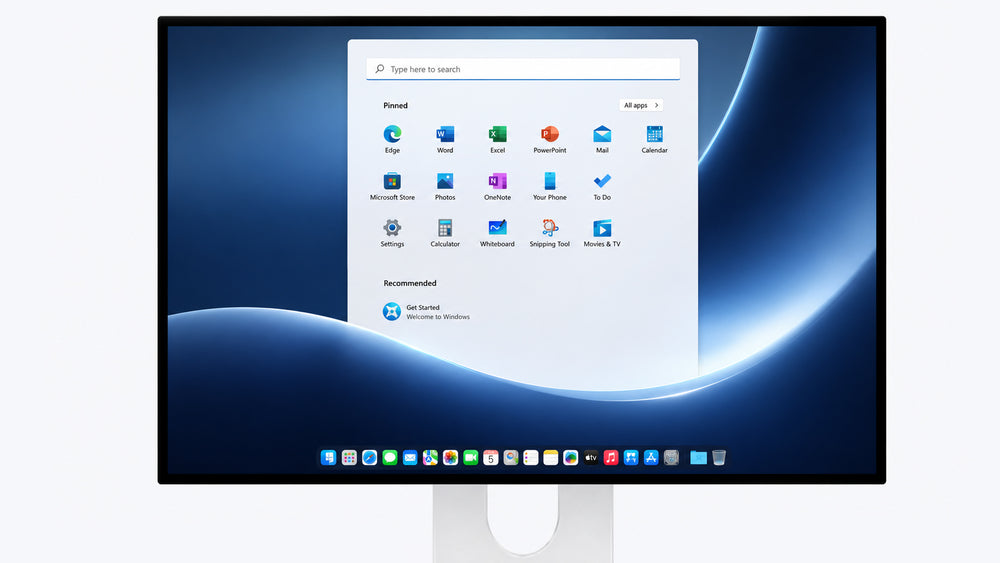1000x563 pixels.
Task: Launch the Your Phone app
Action: click(x=550, y=181)
